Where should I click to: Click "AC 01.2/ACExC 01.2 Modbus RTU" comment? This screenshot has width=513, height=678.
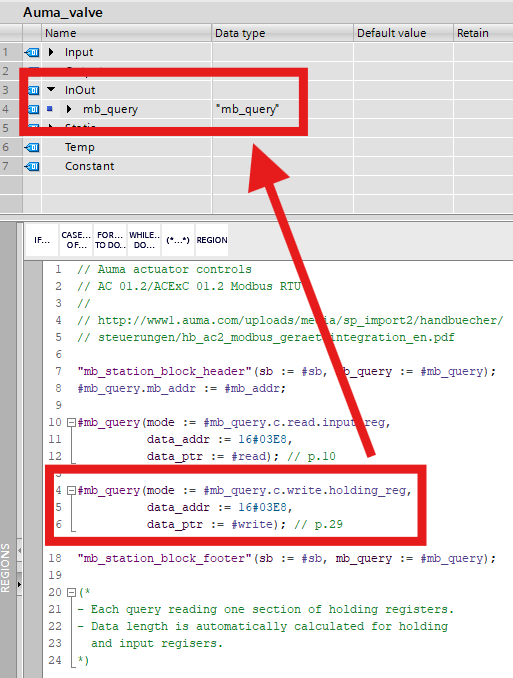[x=189, y=286]
